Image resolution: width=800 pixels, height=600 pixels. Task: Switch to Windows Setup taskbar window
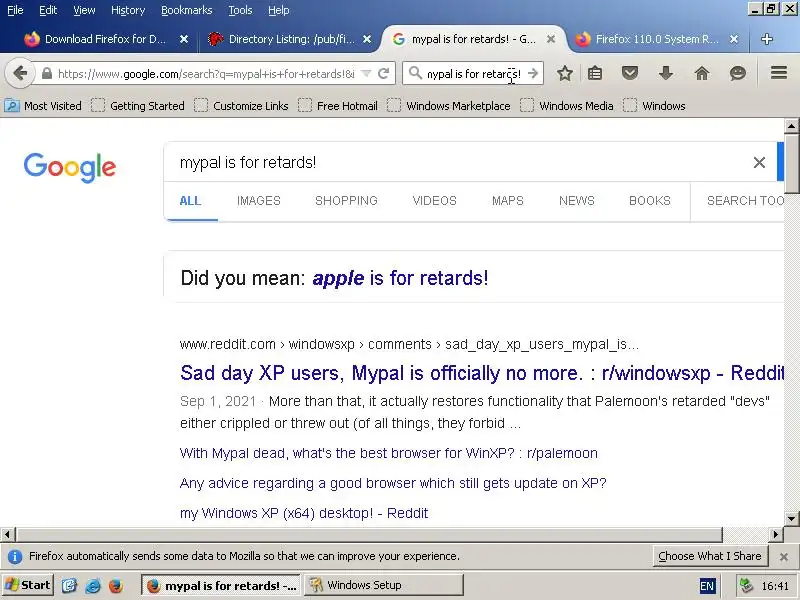click(x=384, y=585)
